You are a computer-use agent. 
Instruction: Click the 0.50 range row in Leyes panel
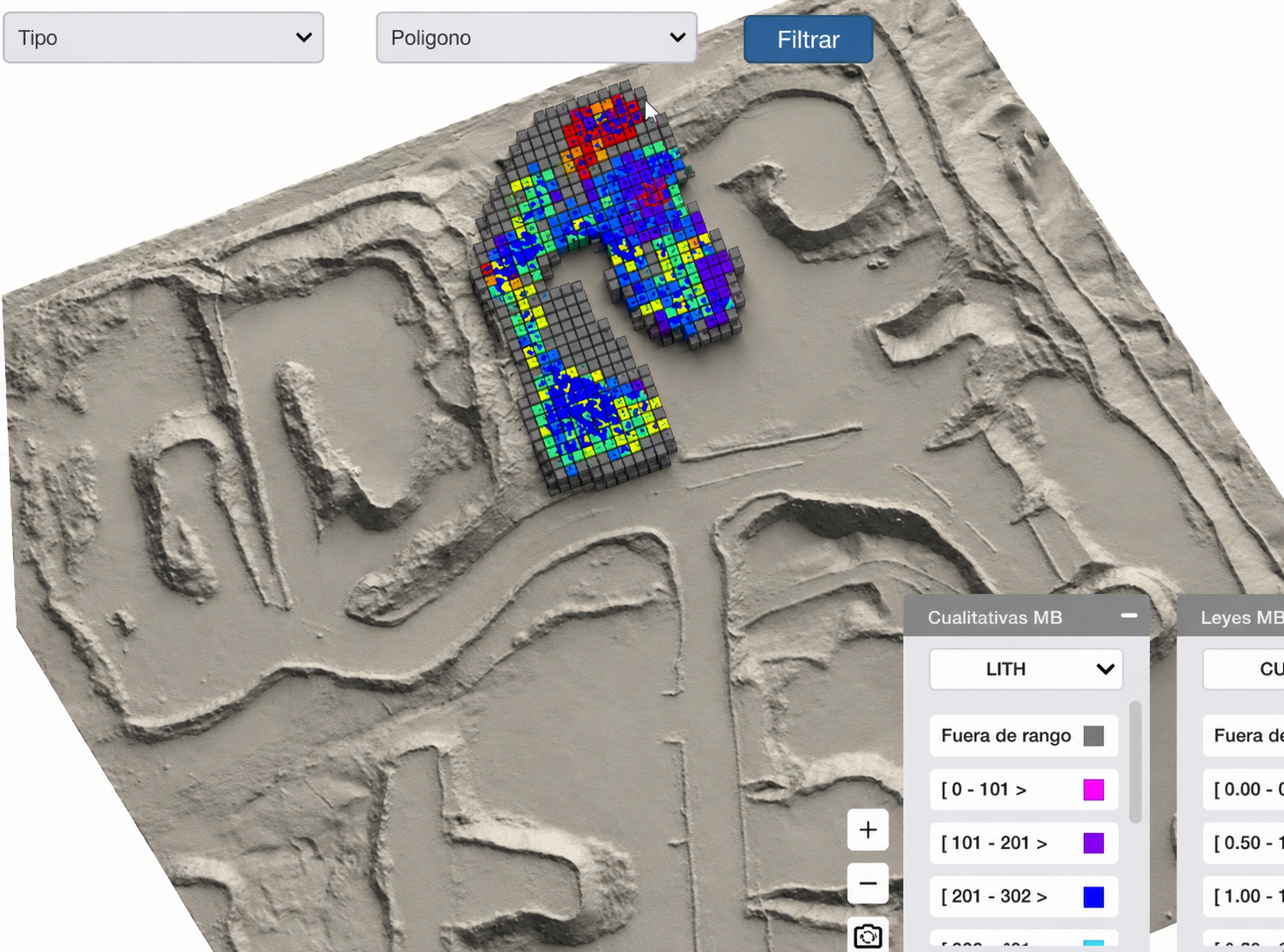point(1243,843)
